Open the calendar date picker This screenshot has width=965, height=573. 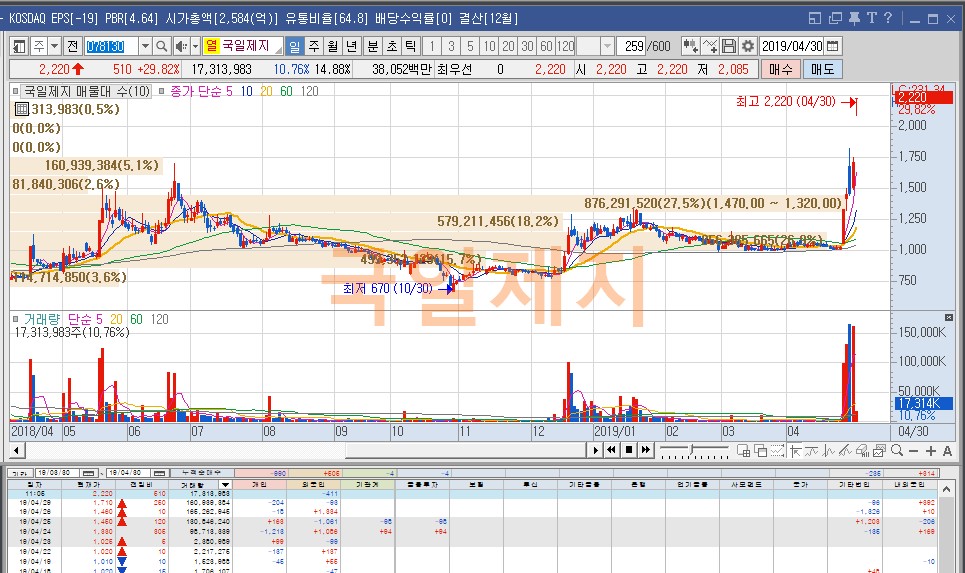click(833, 46)
